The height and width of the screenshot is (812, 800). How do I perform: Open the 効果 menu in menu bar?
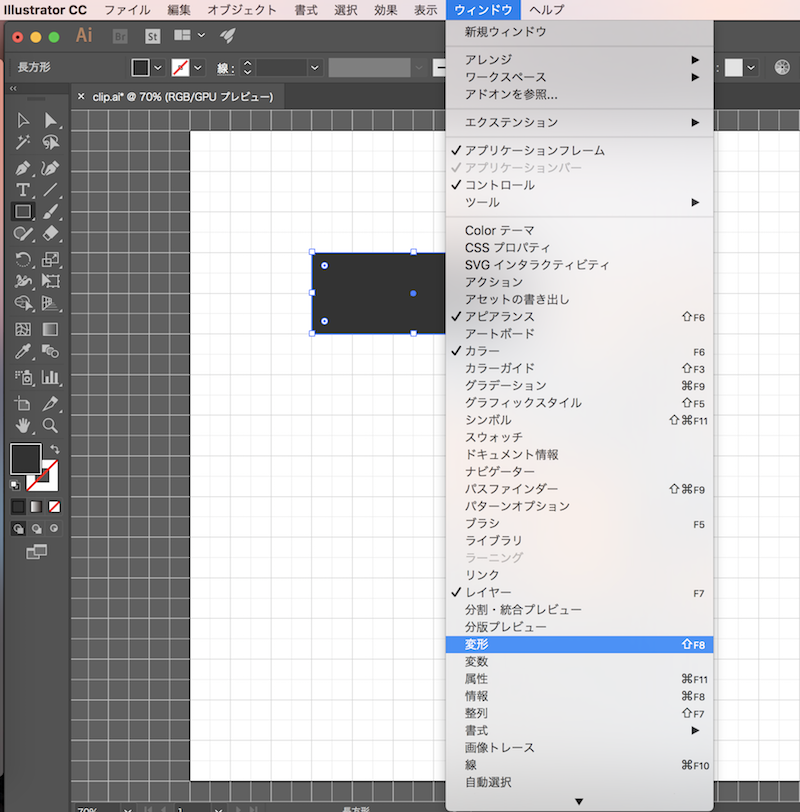(x=385, y=10)
